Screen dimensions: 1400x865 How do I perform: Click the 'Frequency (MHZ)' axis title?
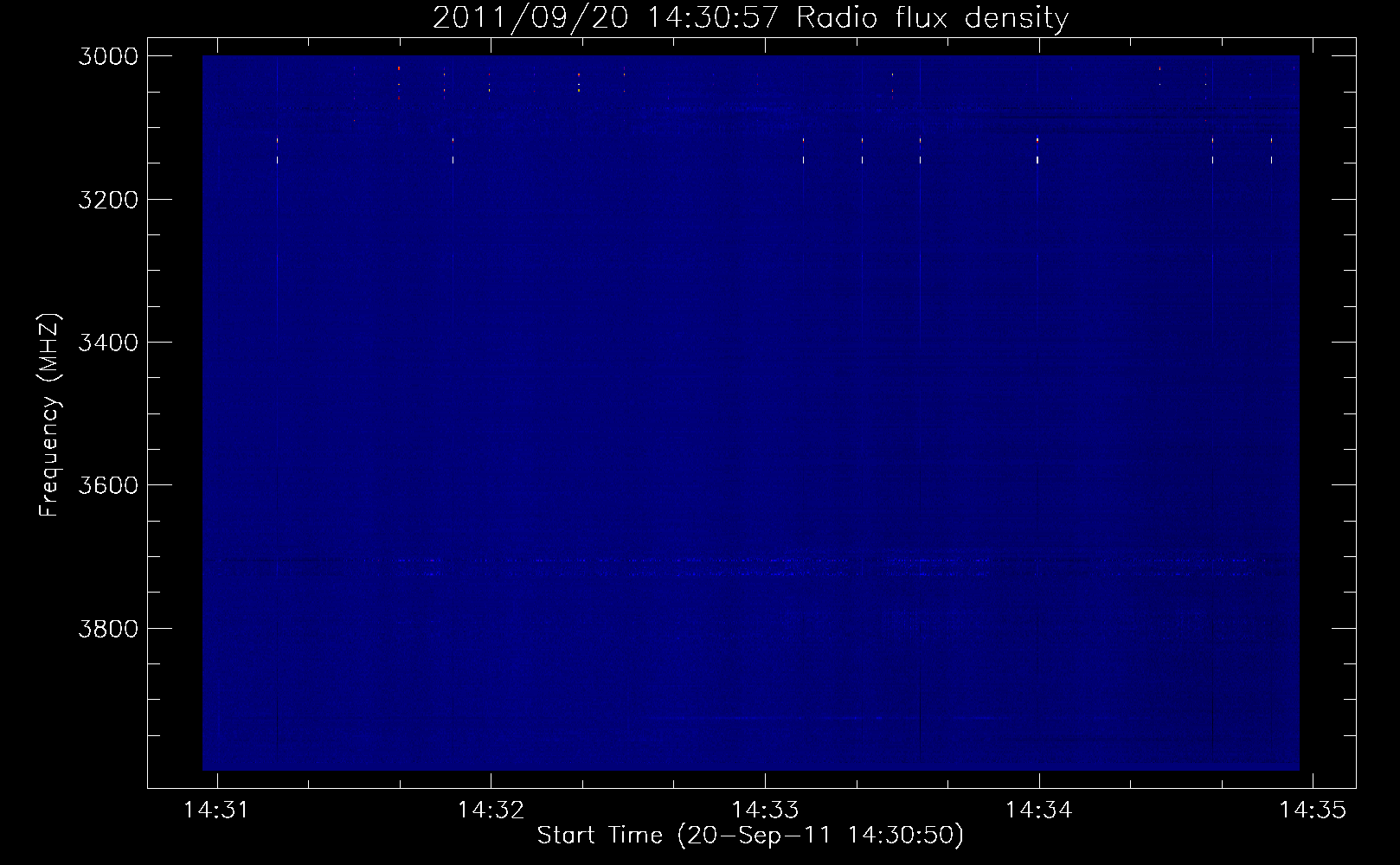point(49,414)
